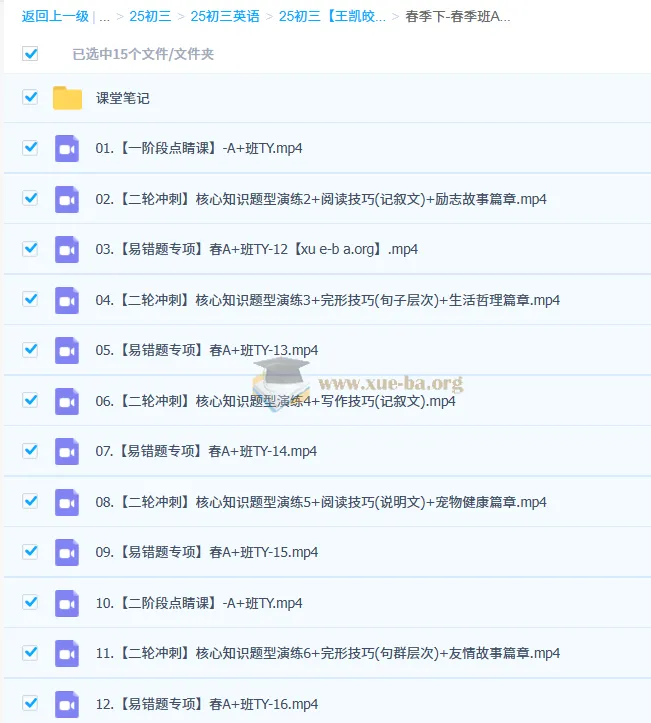Image resolution: width=651 pixels, height=723 pixels.
Task: Open file 02 励志故事篇章 video name
Action: [x=320, y=199]
